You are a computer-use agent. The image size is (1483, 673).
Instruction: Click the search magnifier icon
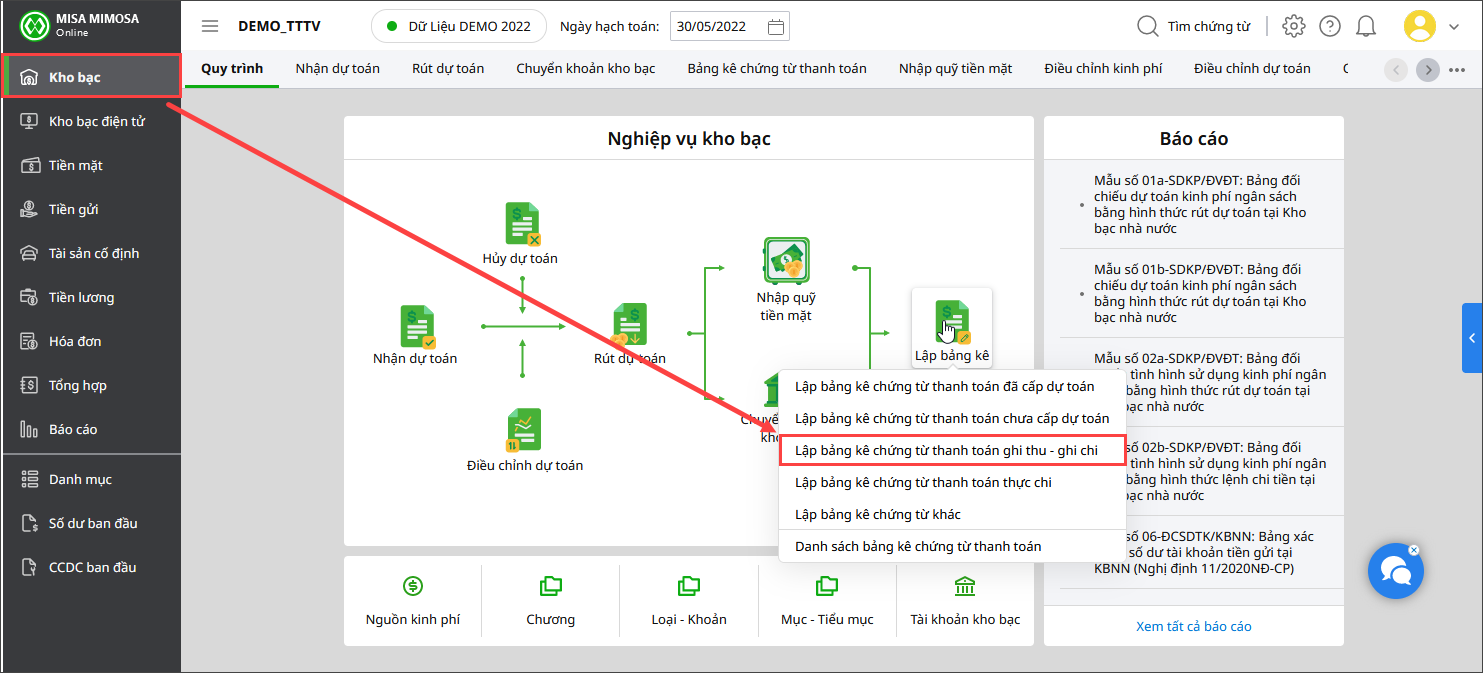click(x=1148, y=26)
